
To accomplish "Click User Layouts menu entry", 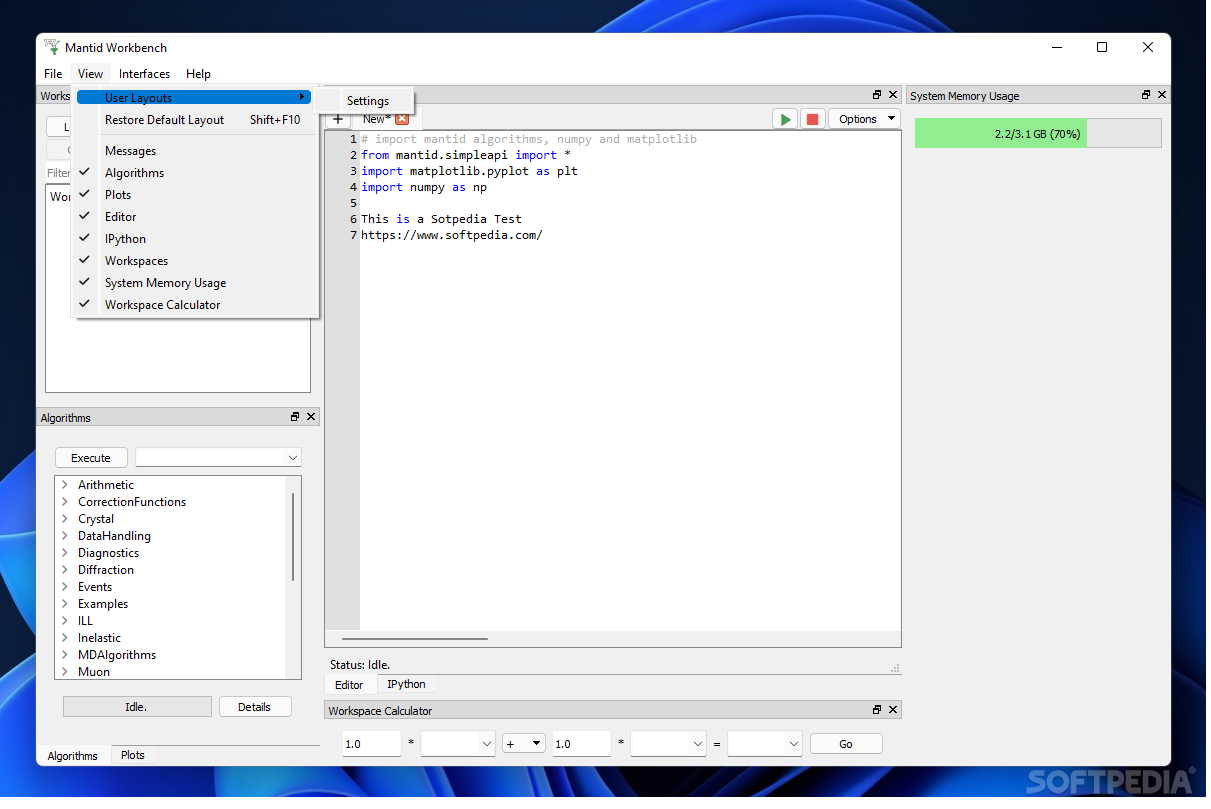I will (x=196, y=98).
